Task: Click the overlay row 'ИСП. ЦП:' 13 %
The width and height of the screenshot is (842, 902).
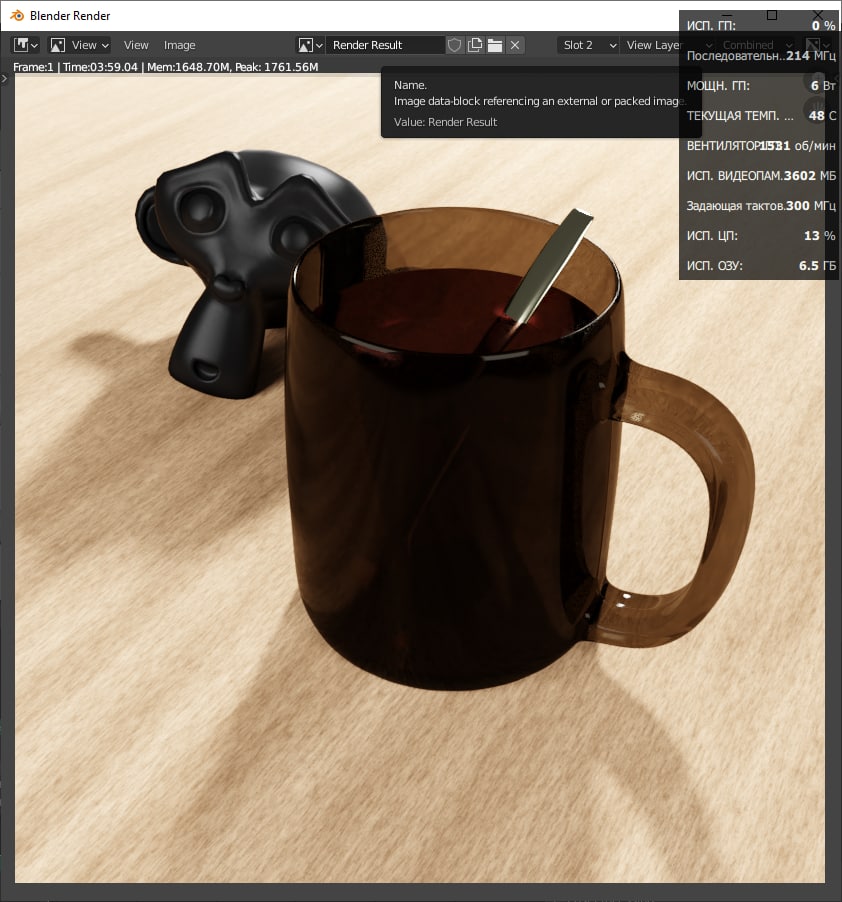Action: 760,235
